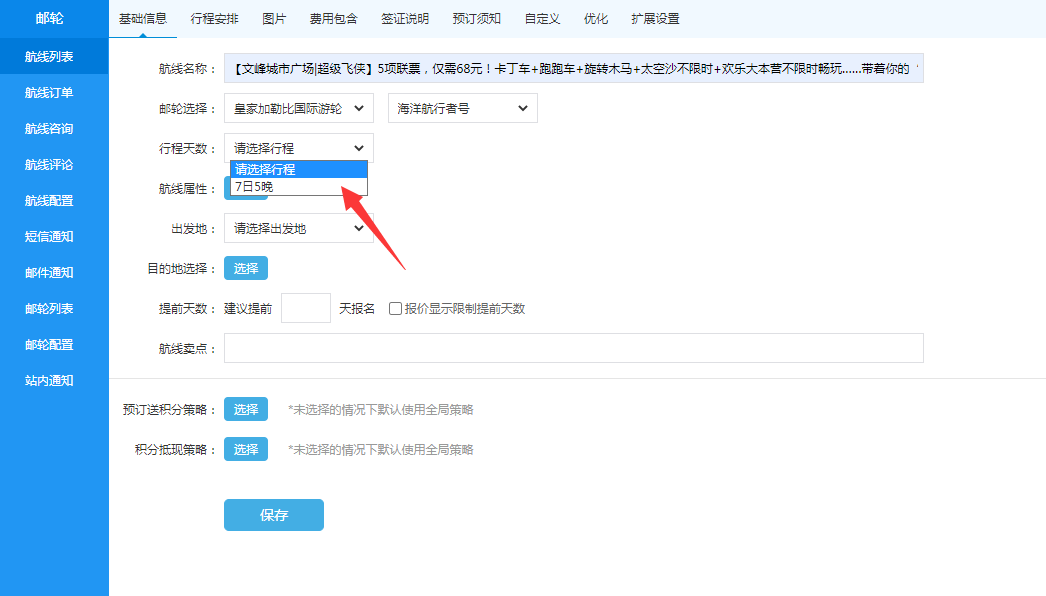Enable 报价显示限制提前天数 checkbox
Screen dimensions: 1046x596
click(396, 309)
